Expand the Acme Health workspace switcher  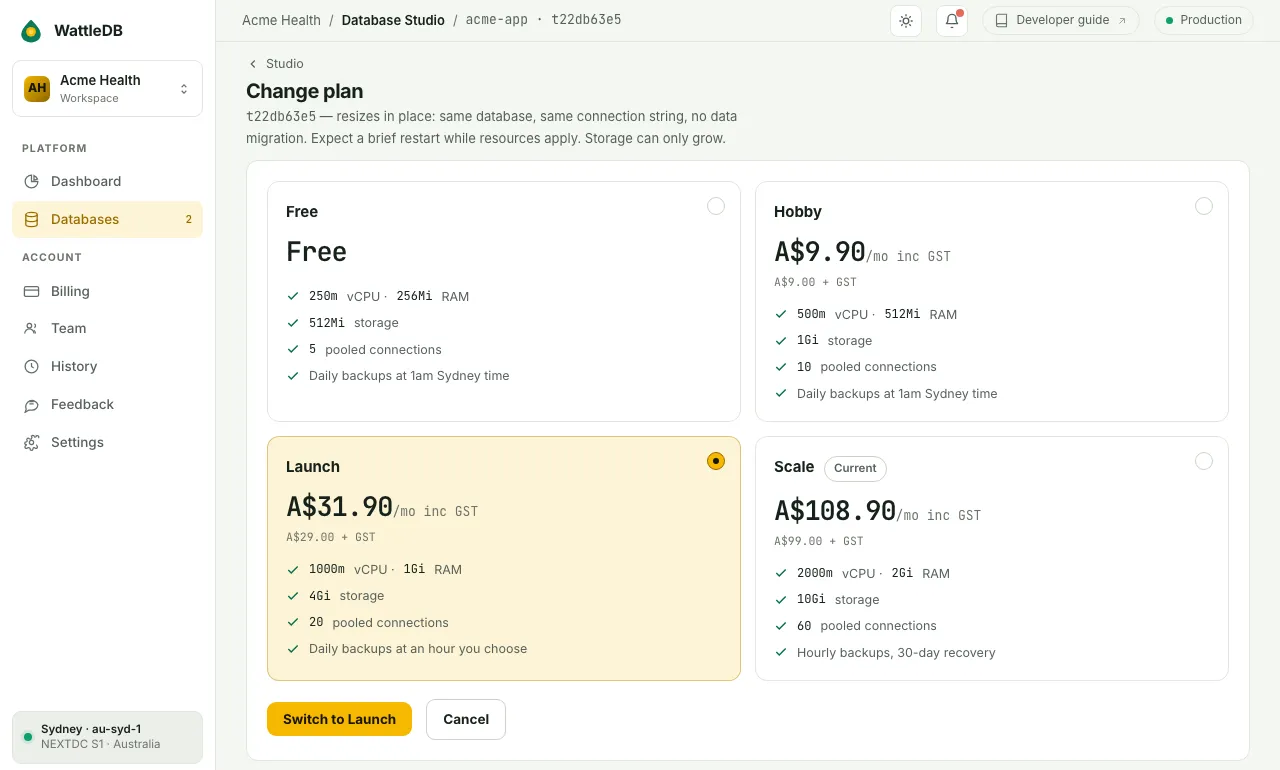coord(107,88)
